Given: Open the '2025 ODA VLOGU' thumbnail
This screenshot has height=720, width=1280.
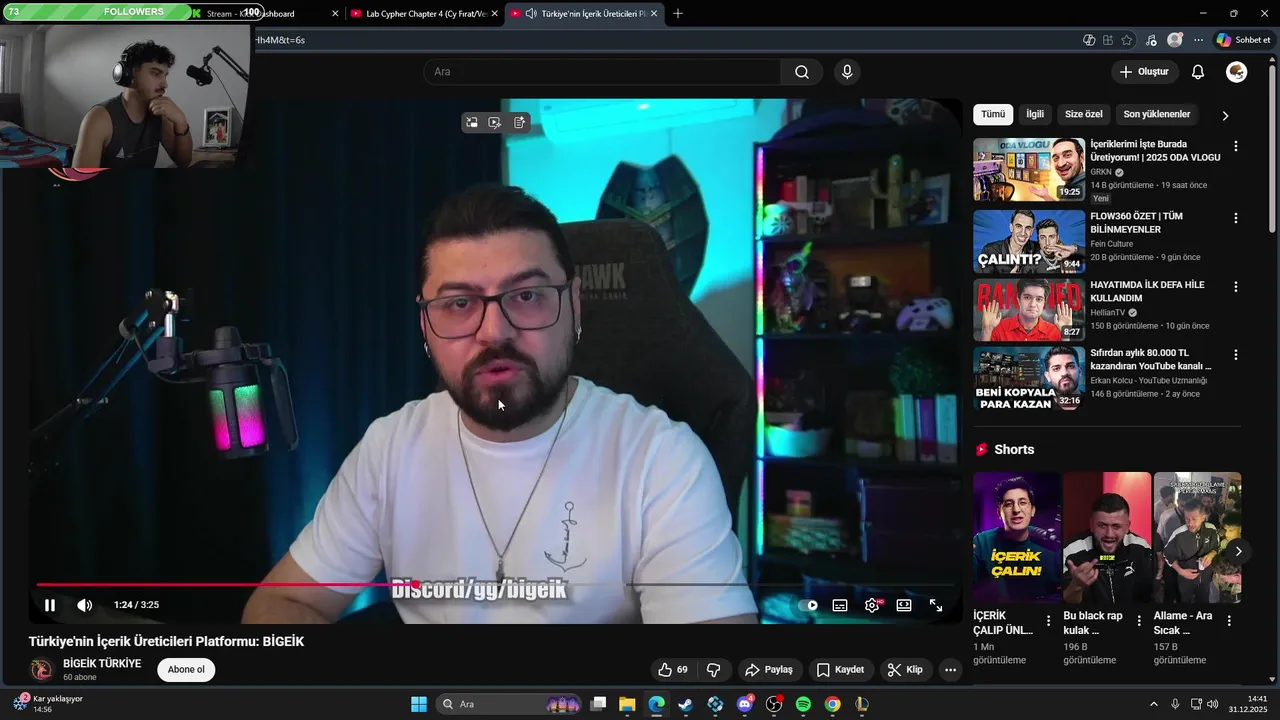Looking at the screenshot, I should (x=1029, y=170).
